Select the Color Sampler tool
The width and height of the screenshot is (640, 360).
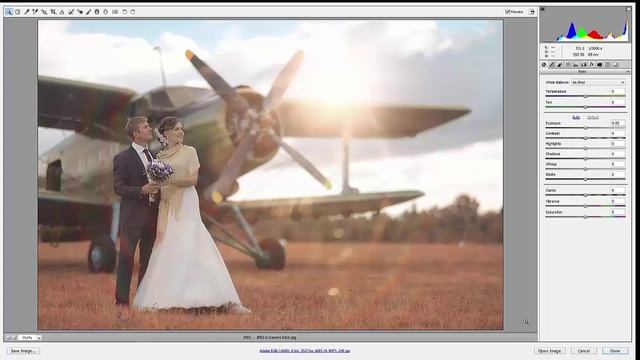(35, 12)
